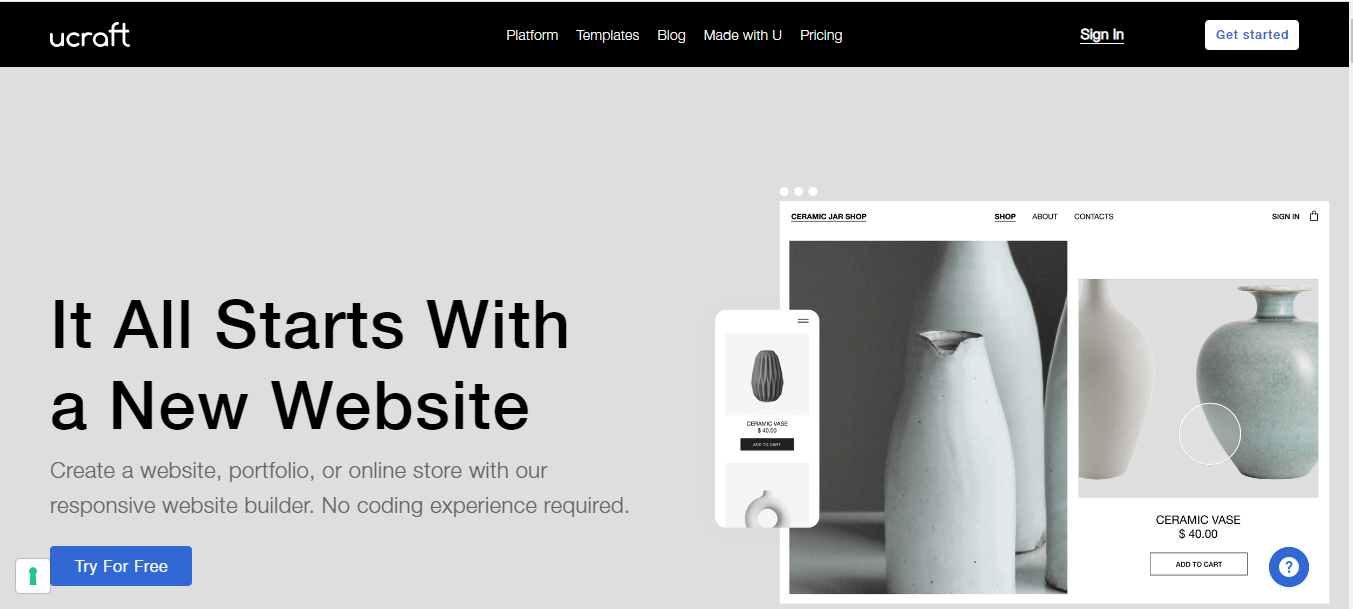The height and width of the screenshot is (609, 1353).
Task: View the Pricing page
Action: [821, 35]
